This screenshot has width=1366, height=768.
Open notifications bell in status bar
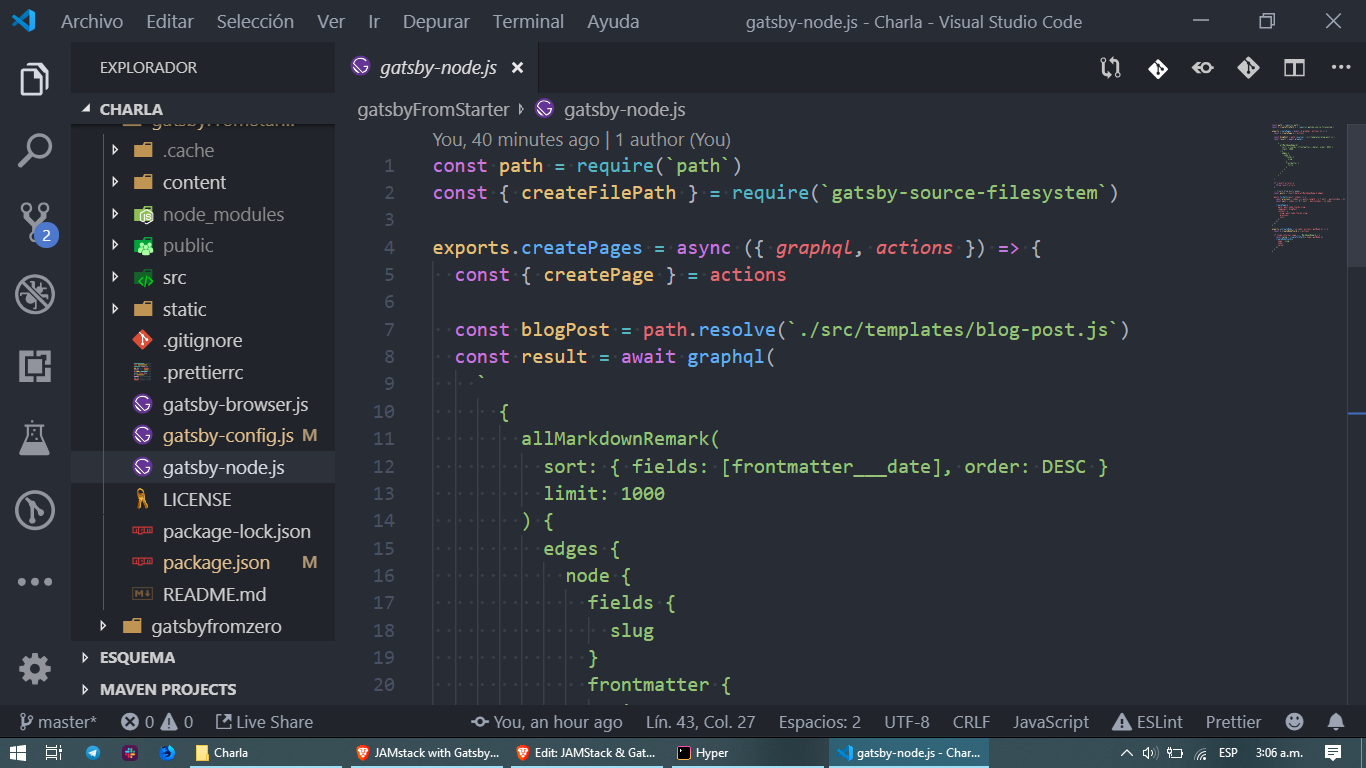(1336, 722)
